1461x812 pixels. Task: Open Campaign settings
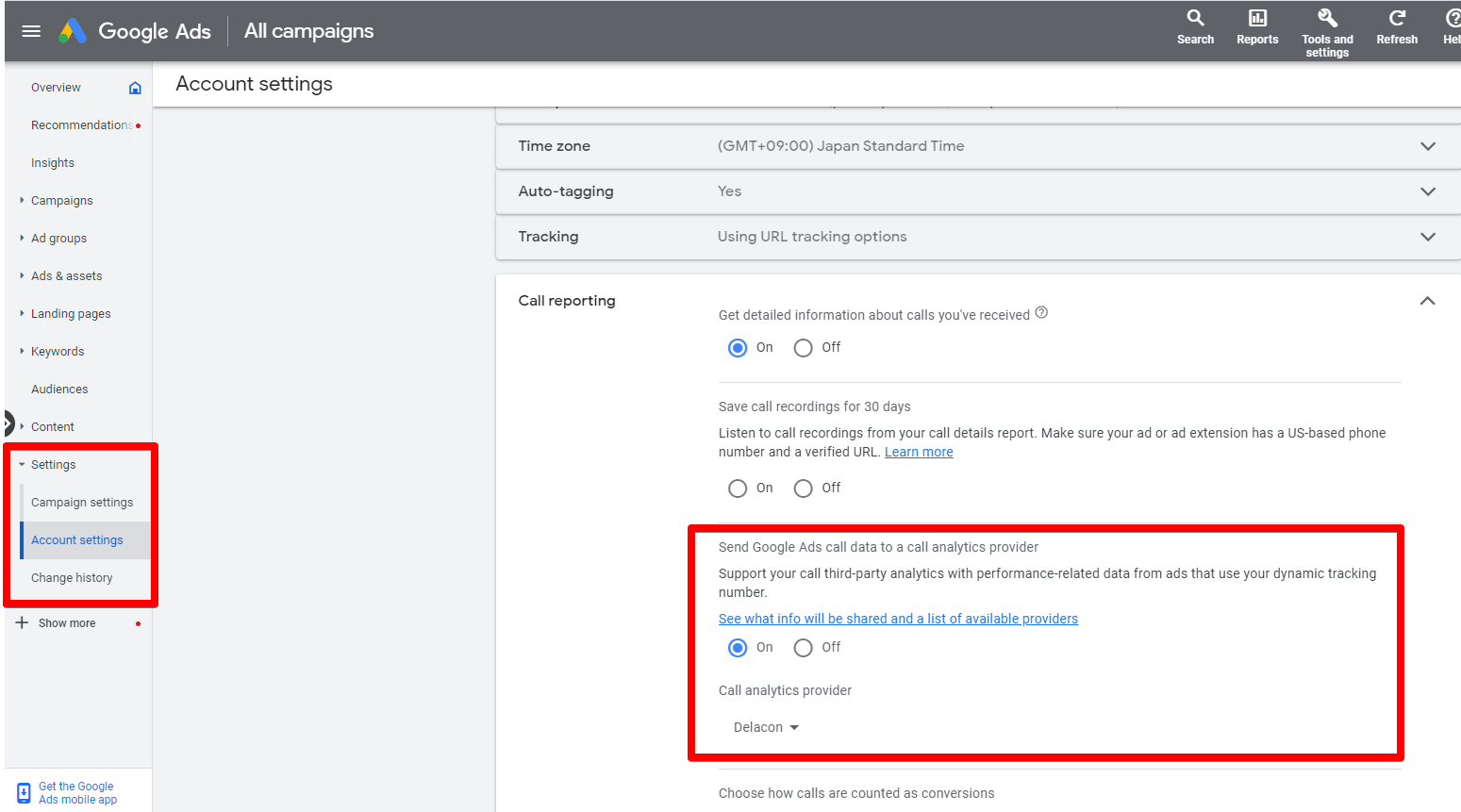click(82, 503)
